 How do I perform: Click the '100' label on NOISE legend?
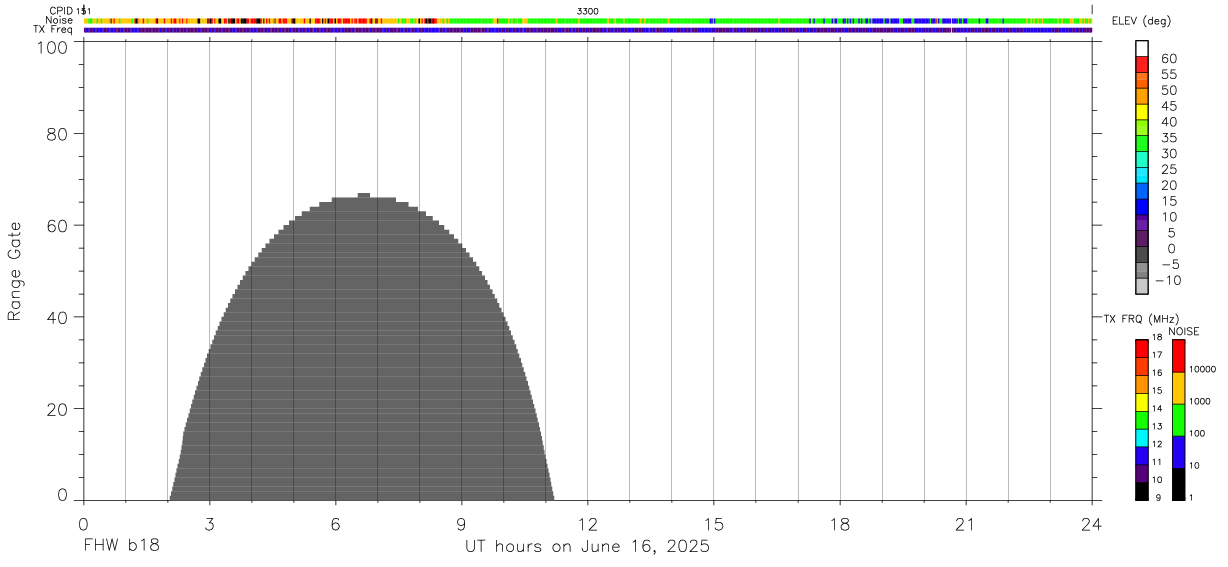(x=1197, y=434)
